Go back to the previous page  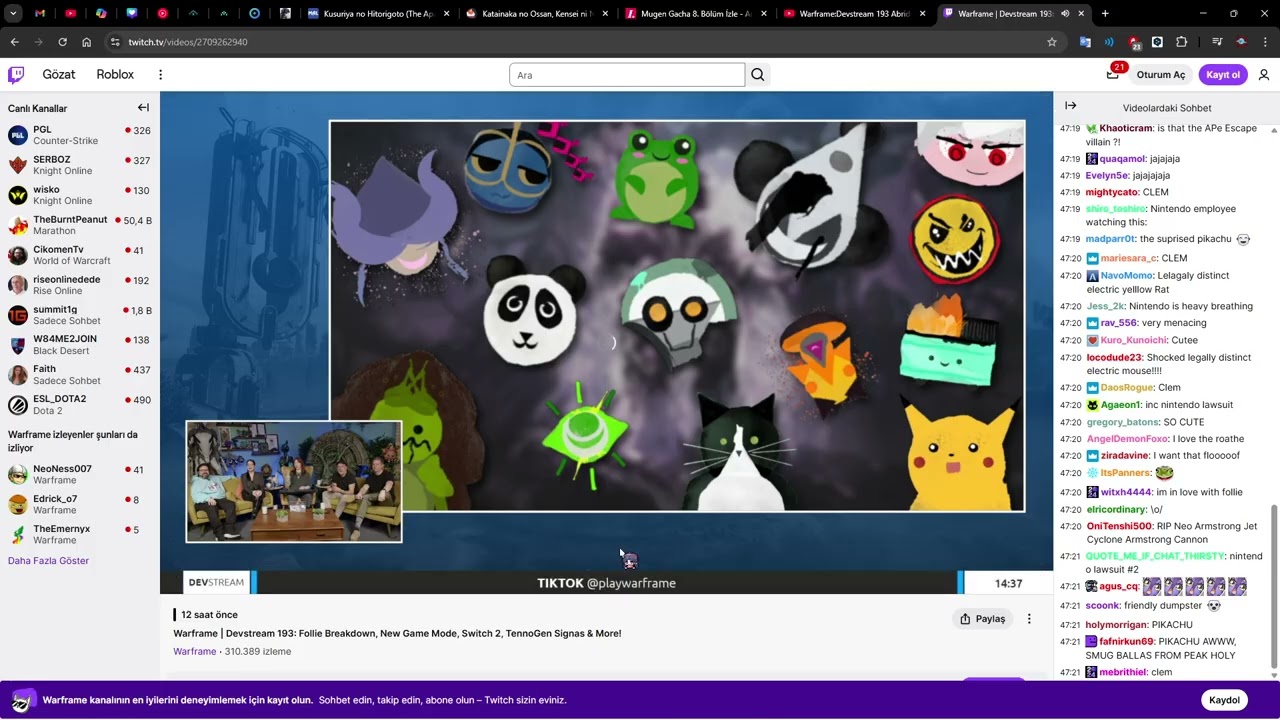pos(14,42)
